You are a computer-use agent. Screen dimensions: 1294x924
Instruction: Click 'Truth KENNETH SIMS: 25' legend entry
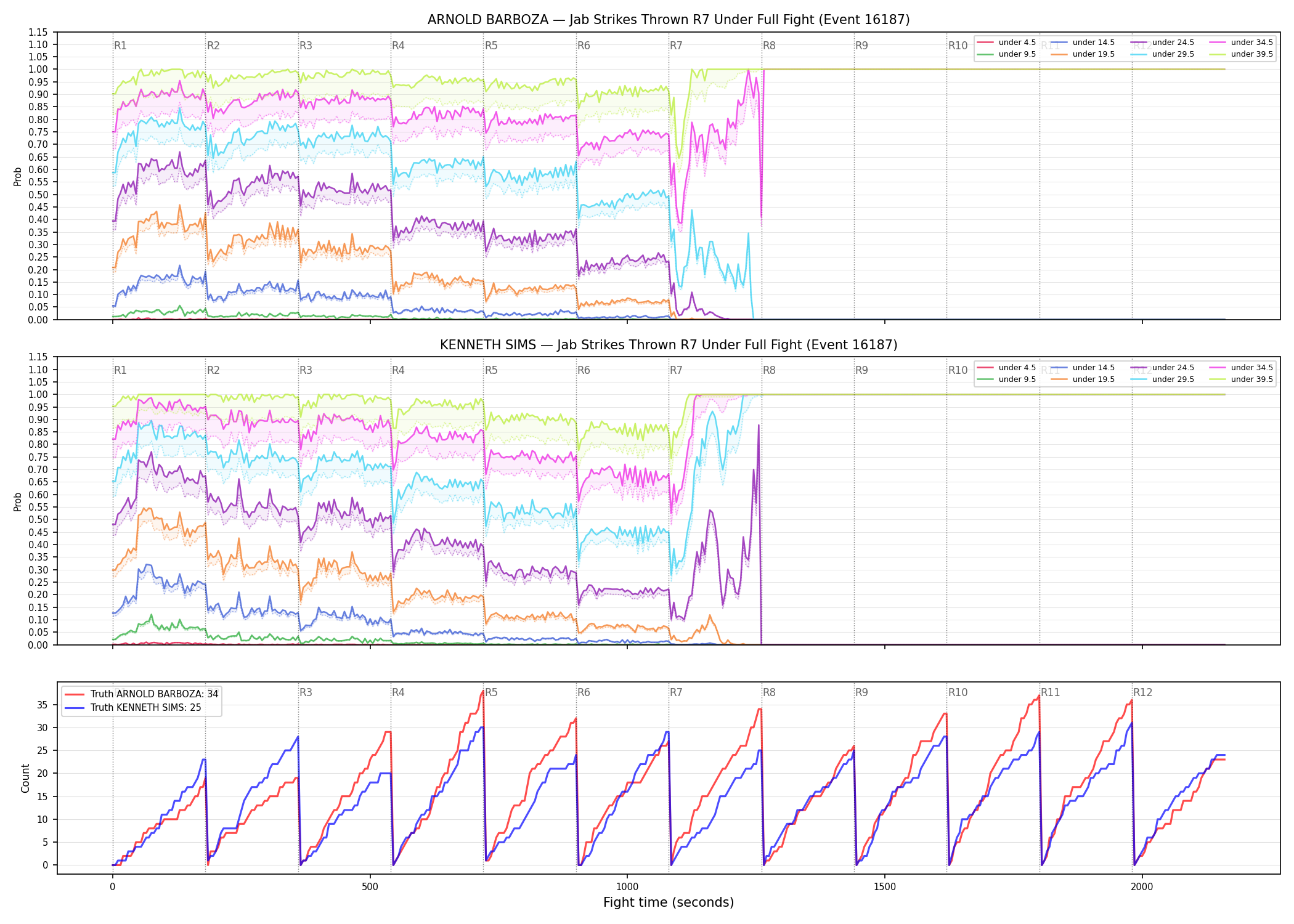133,708
